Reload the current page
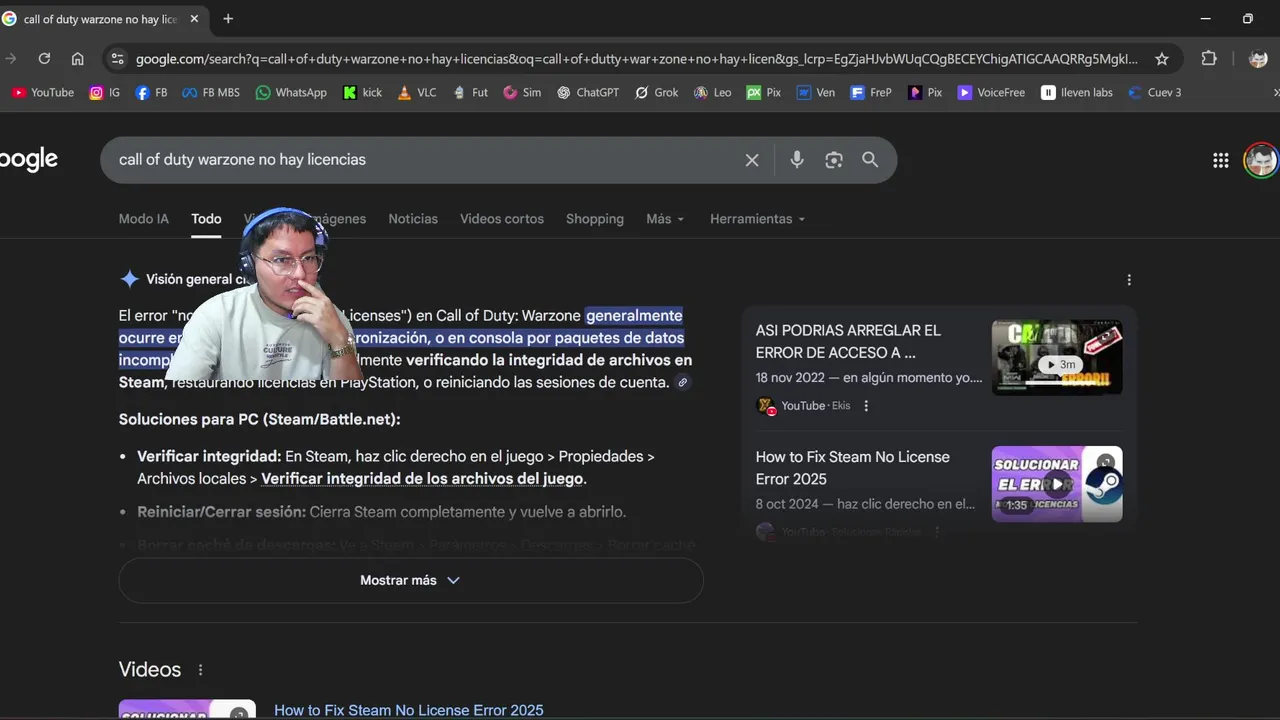Viewport: 1280px width, 720px height. [44, 59]
